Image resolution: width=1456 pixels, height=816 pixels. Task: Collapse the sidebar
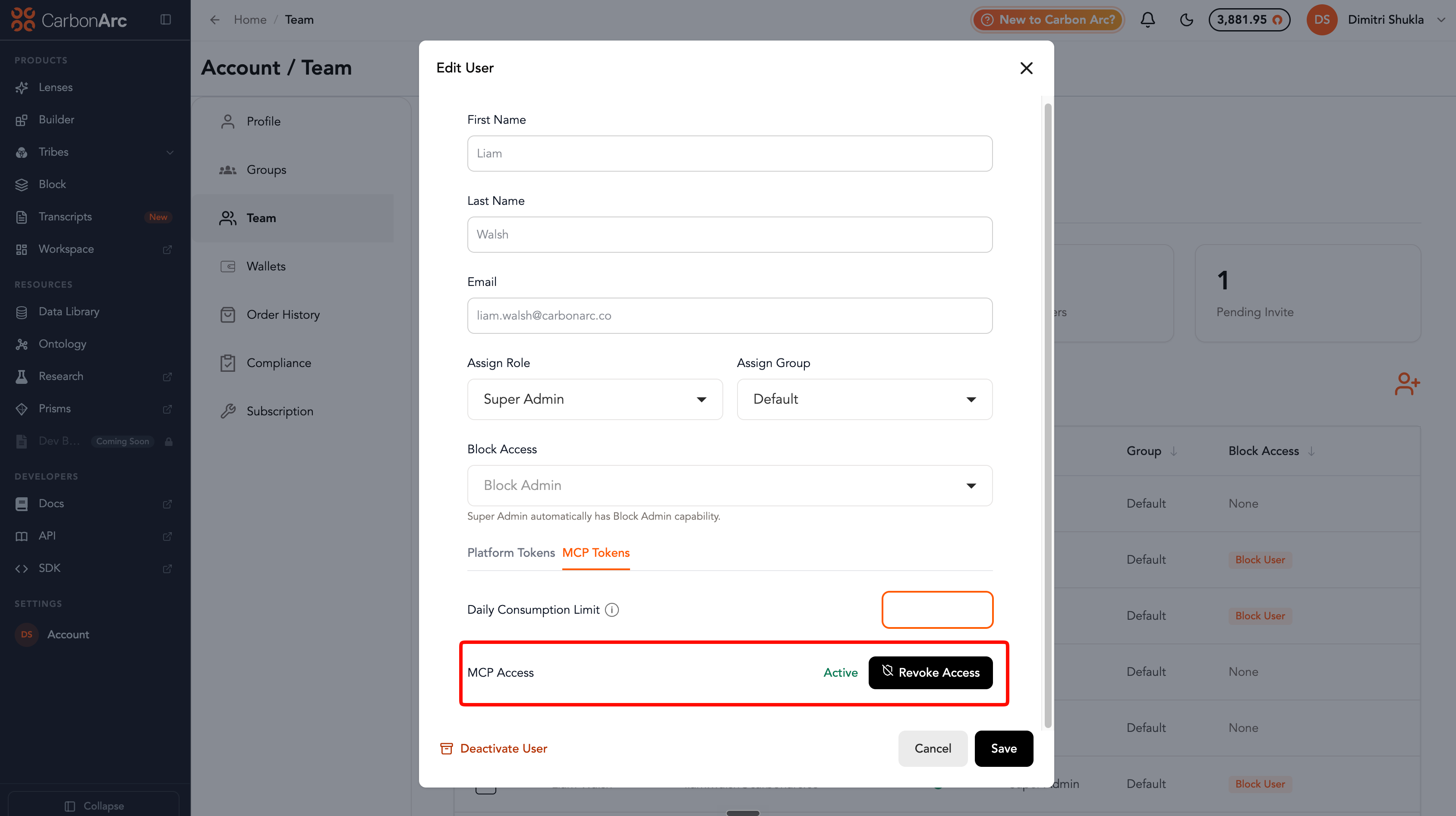(94, 806)
